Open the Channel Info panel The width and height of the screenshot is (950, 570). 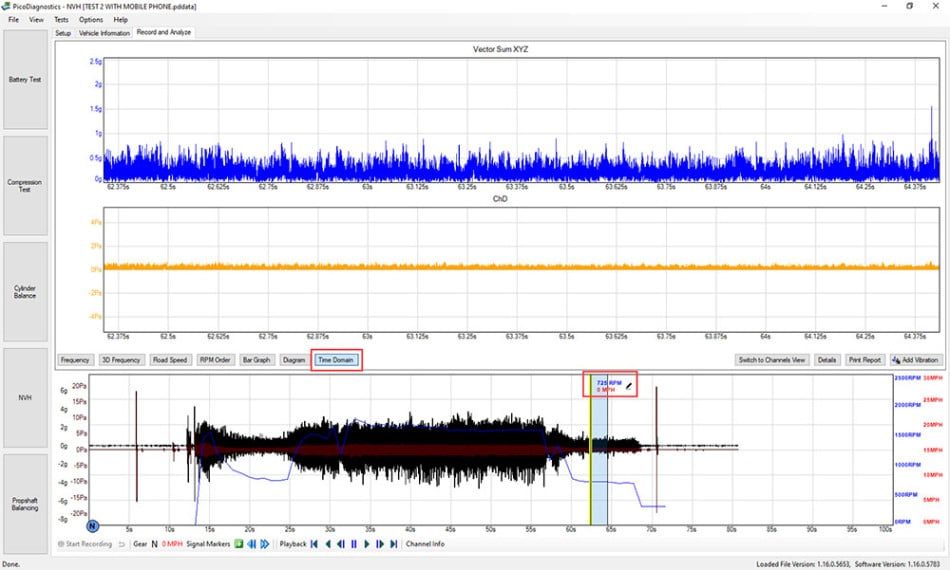point(425,544)
